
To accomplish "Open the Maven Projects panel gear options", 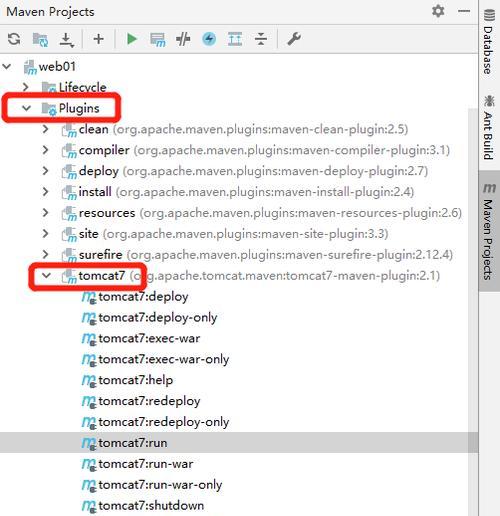I will pos(438,11).
